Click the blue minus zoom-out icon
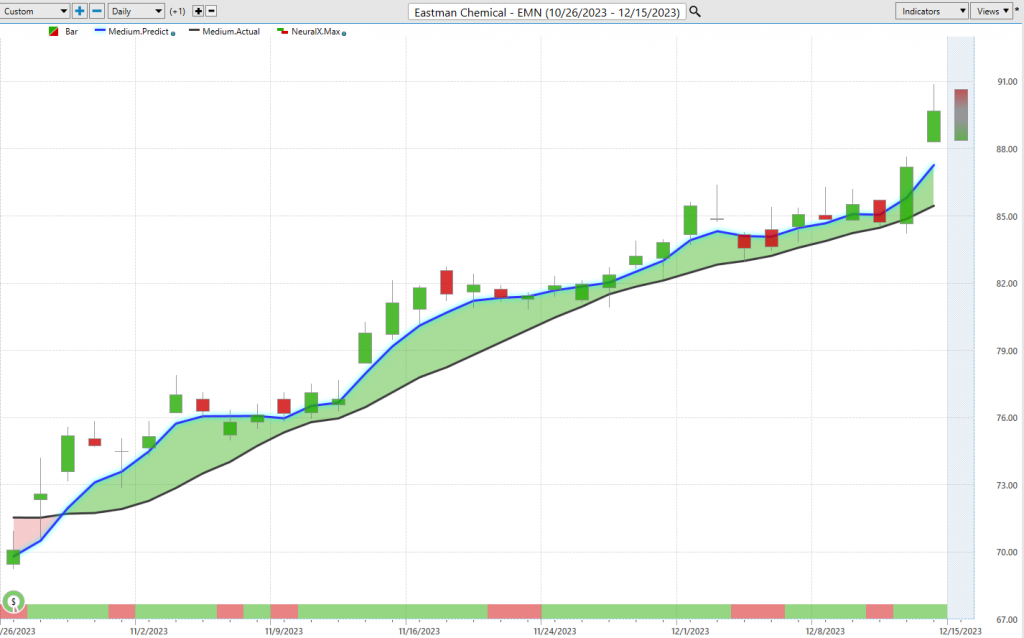Image resolution: width=1024 pixels, height=638 pixels. point(97,11)
